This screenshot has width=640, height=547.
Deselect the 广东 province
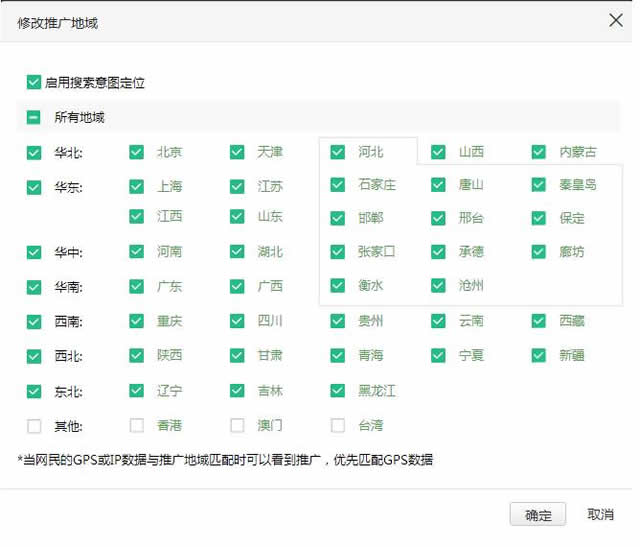coord(137,286)
